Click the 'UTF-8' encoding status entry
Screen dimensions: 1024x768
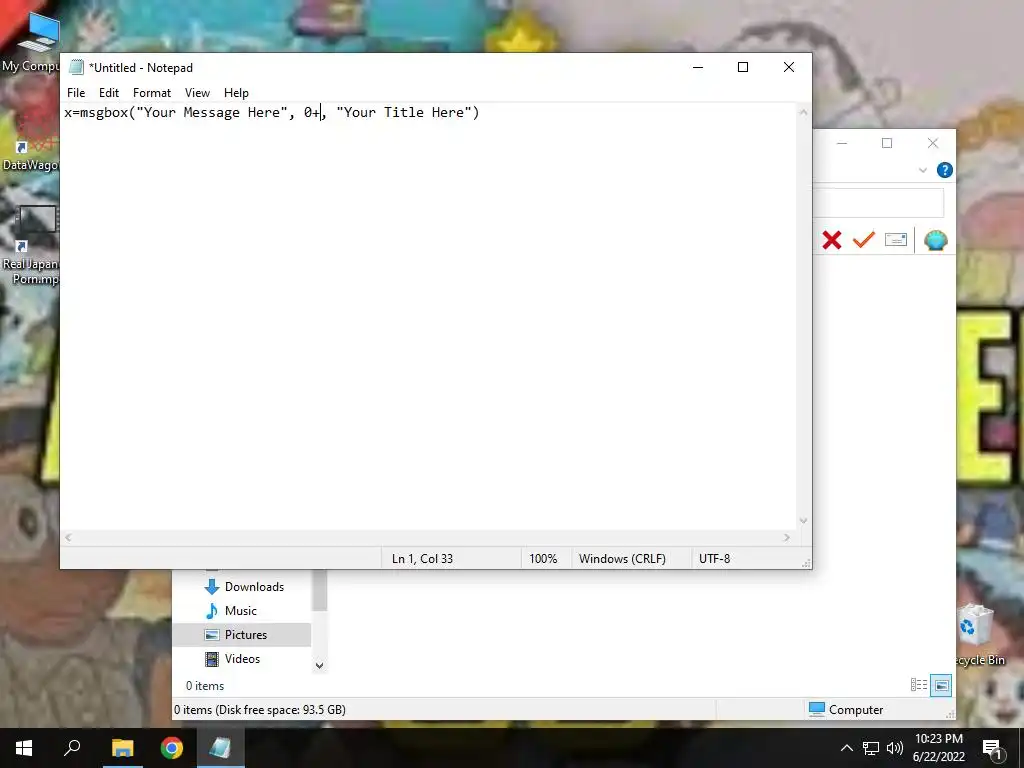pyautogui.click(x=714, y=559)
